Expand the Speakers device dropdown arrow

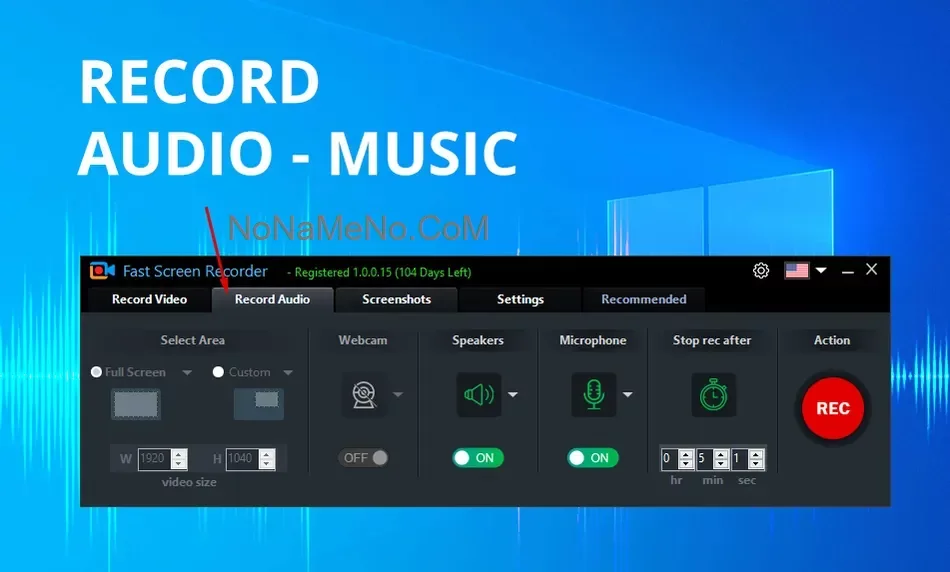[513, 395]
